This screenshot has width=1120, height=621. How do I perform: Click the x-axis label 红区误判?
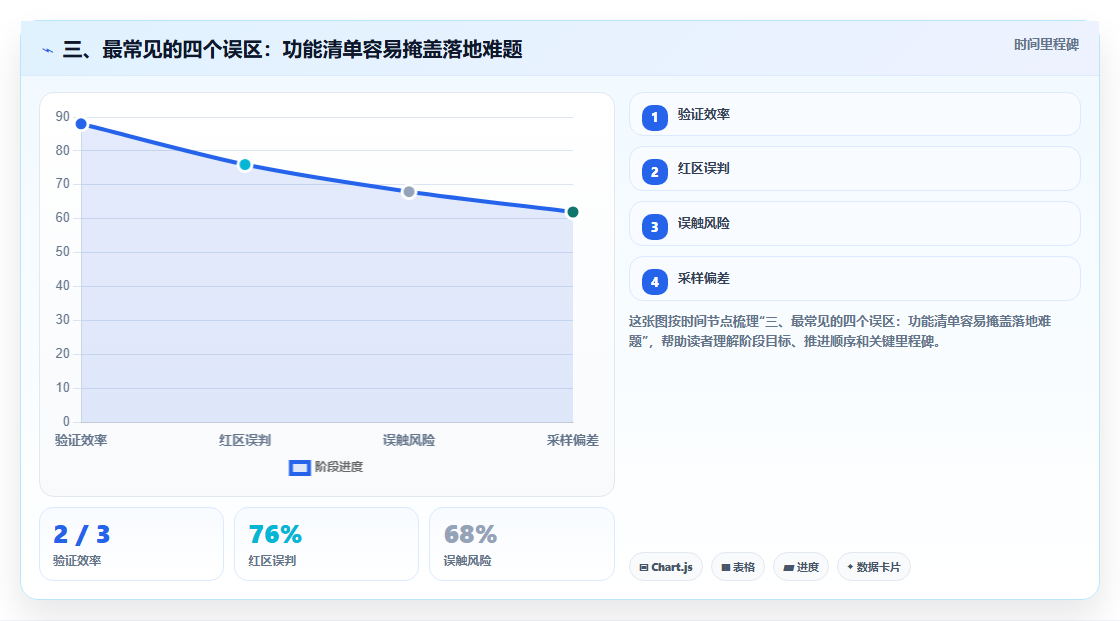pyautogui.click(x=245, y=440)
